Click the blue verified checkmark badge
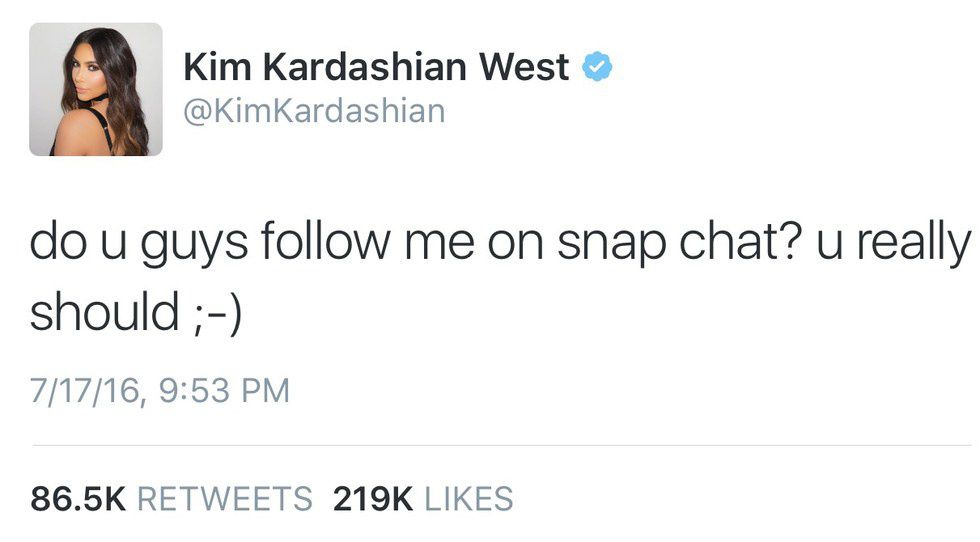Viewport: 980px width, 542px height. point(597,68)
